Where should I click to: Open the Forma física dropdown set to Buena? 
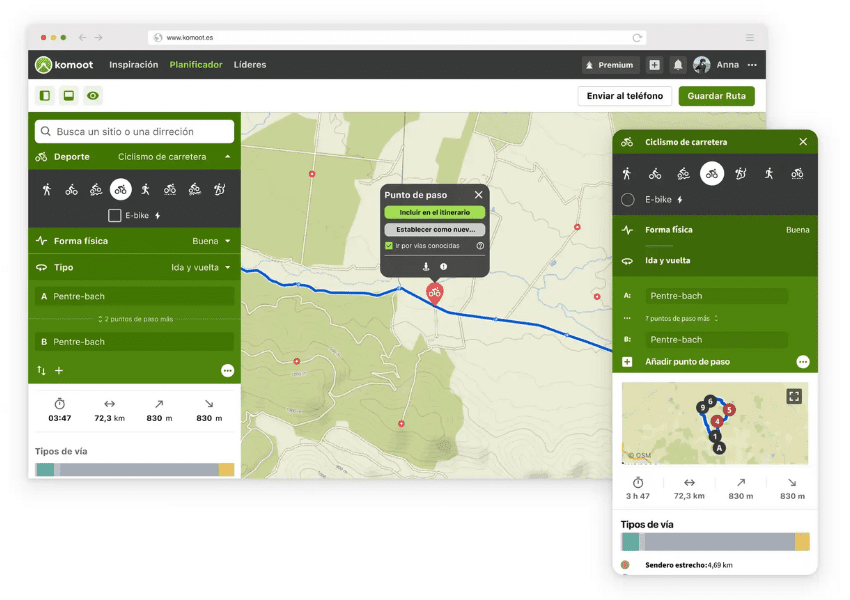(x=212, y=241)
